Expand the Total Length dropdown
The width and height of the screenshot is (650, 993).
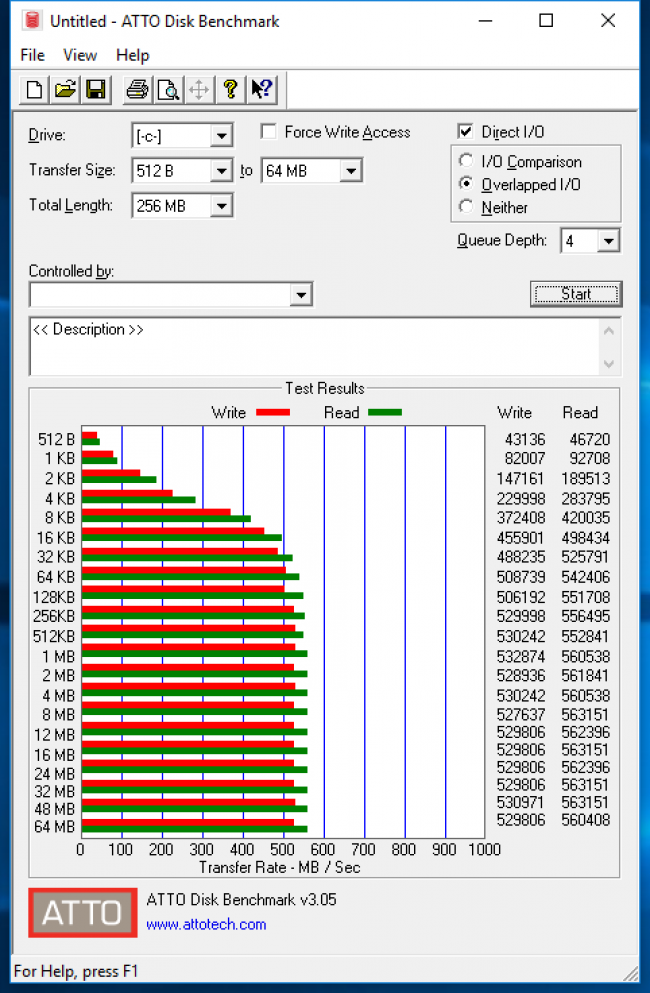point(221,206)
